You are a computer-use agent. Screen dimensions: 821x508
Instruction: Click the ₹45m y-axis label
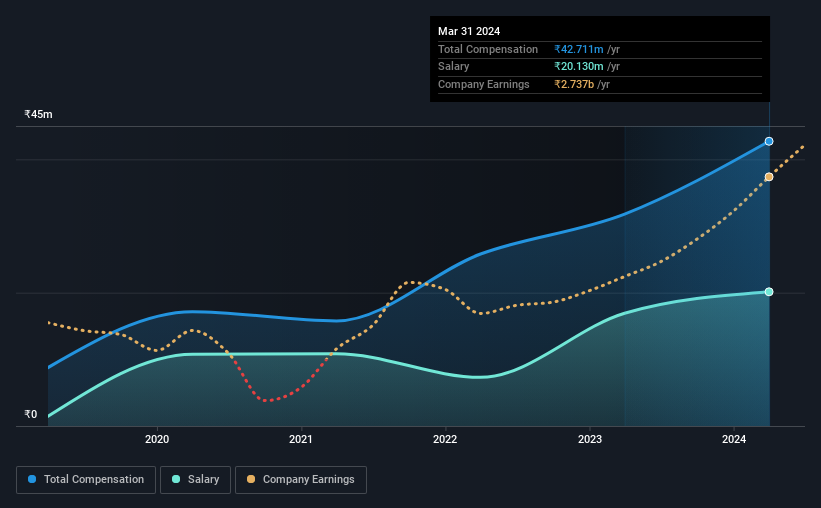[x=38, y=114]
